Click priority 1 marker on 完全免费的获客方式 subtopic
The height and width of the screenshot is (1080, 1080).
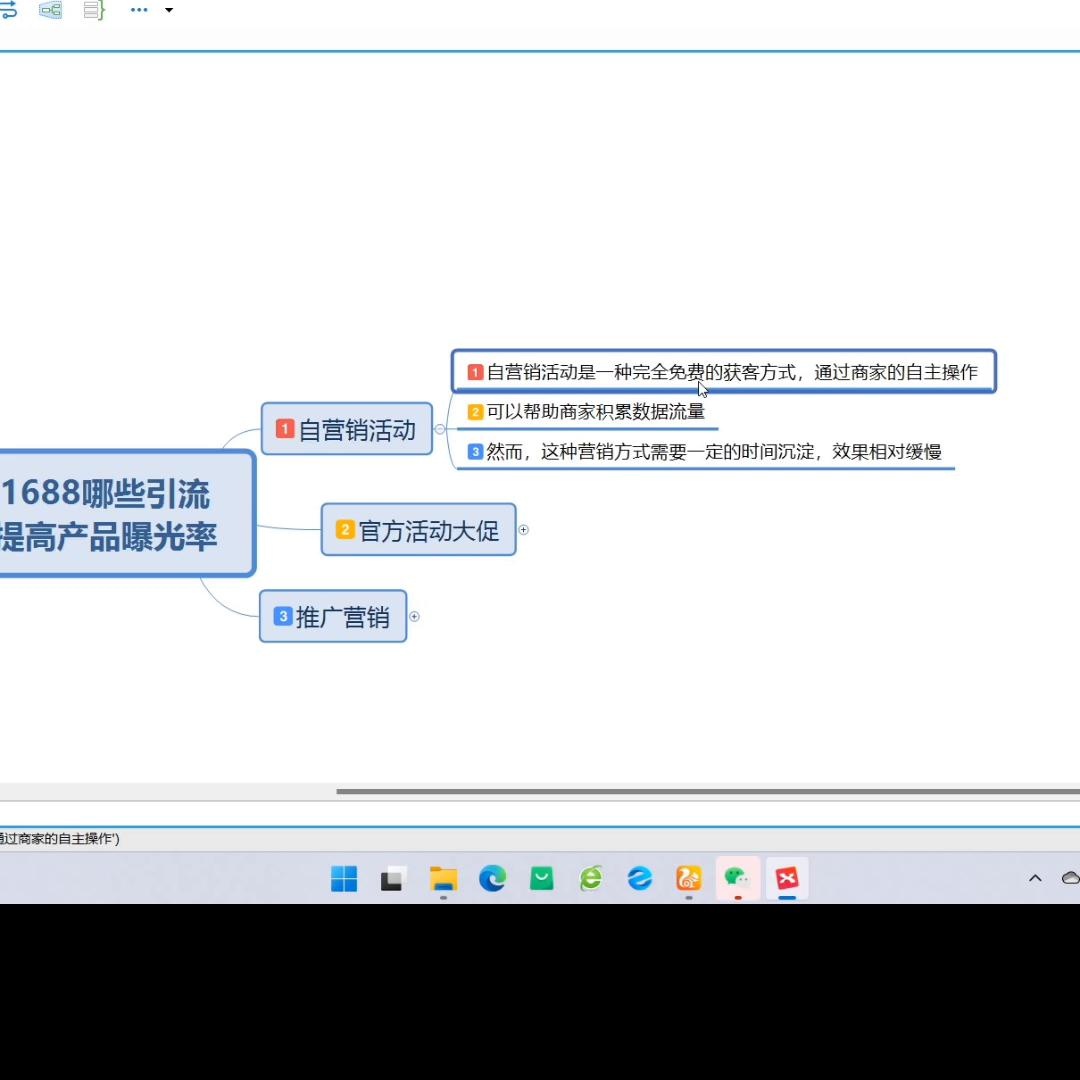point(475,372)
